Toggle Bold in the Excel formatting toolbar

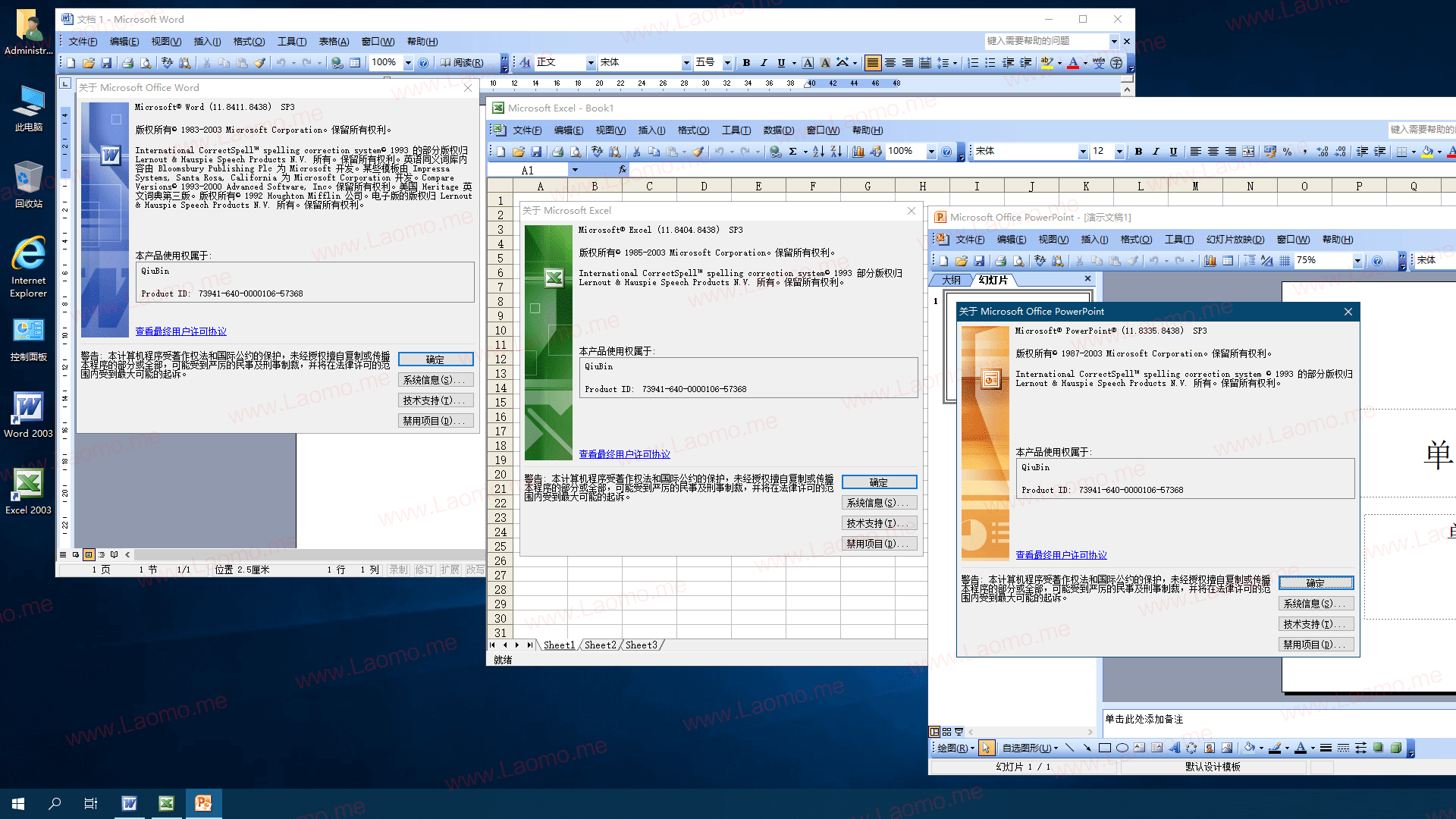click(x=1138, y=152)
